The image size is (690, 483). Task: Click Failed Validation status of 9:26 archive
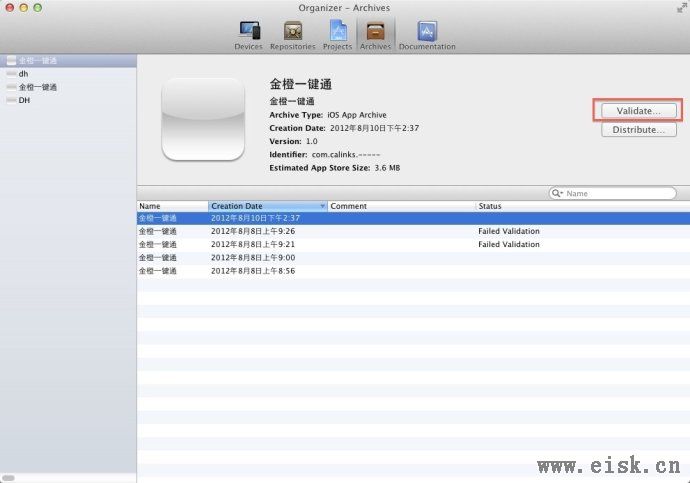509,231
